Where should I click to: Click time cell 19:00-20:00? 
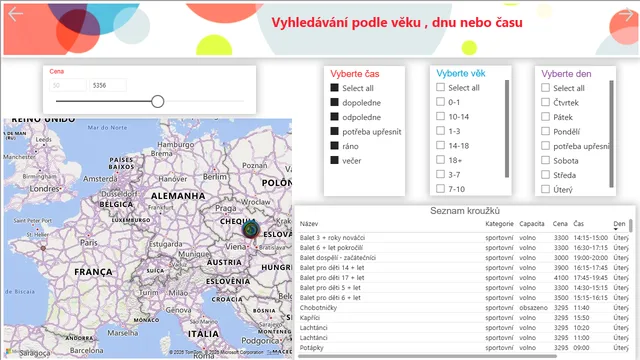click(x=591, y=258)
